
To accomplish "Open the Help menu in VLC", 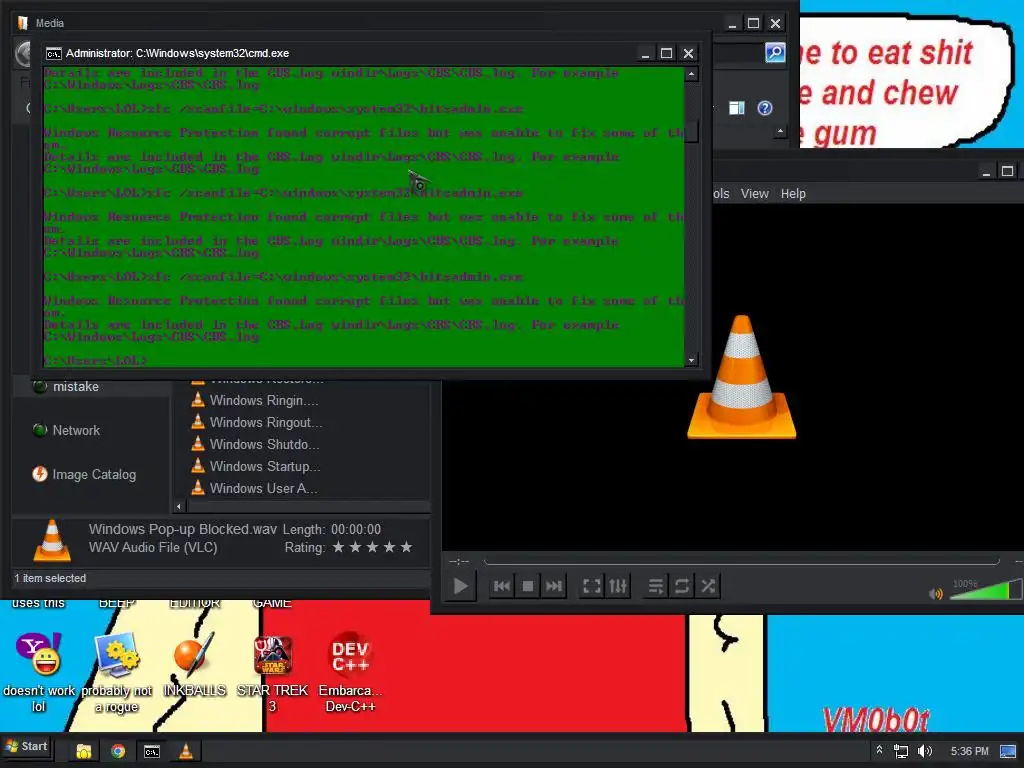I will pos(793,194).
